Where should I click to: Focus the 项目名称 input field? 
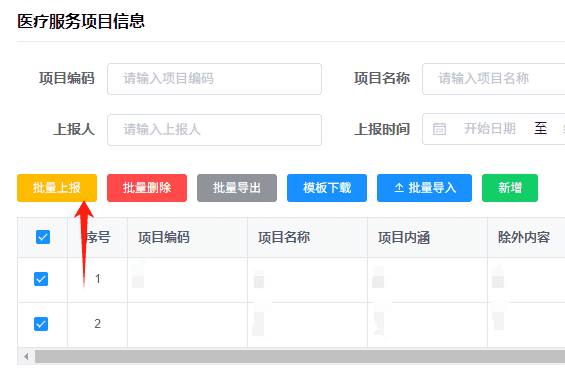pos(494,79)
